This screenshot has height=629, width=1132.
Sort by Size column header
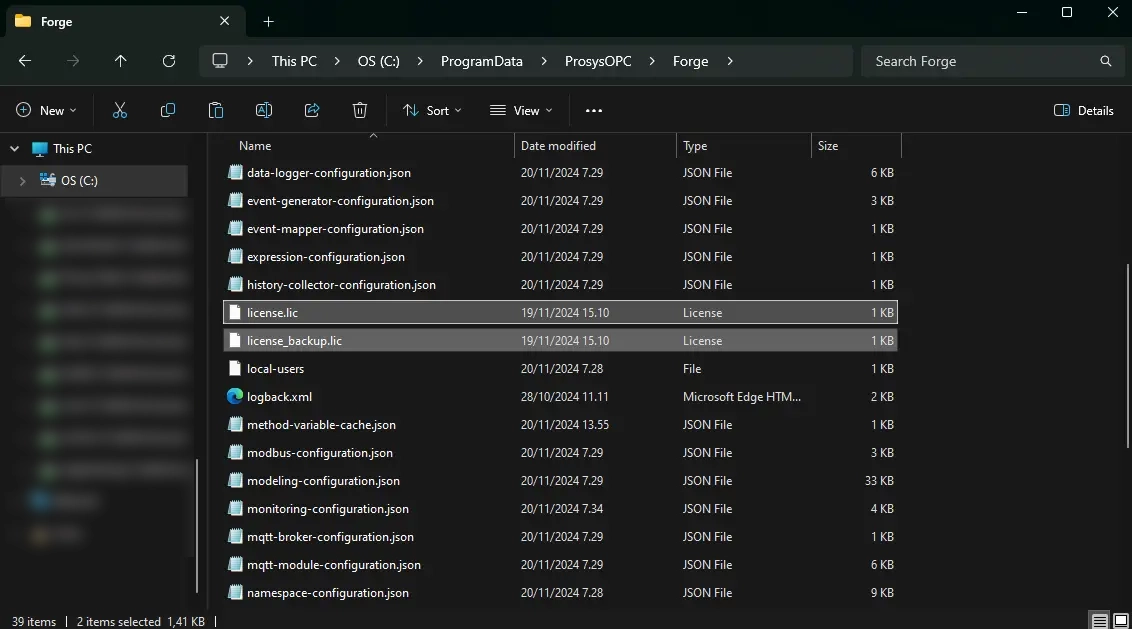856,146
